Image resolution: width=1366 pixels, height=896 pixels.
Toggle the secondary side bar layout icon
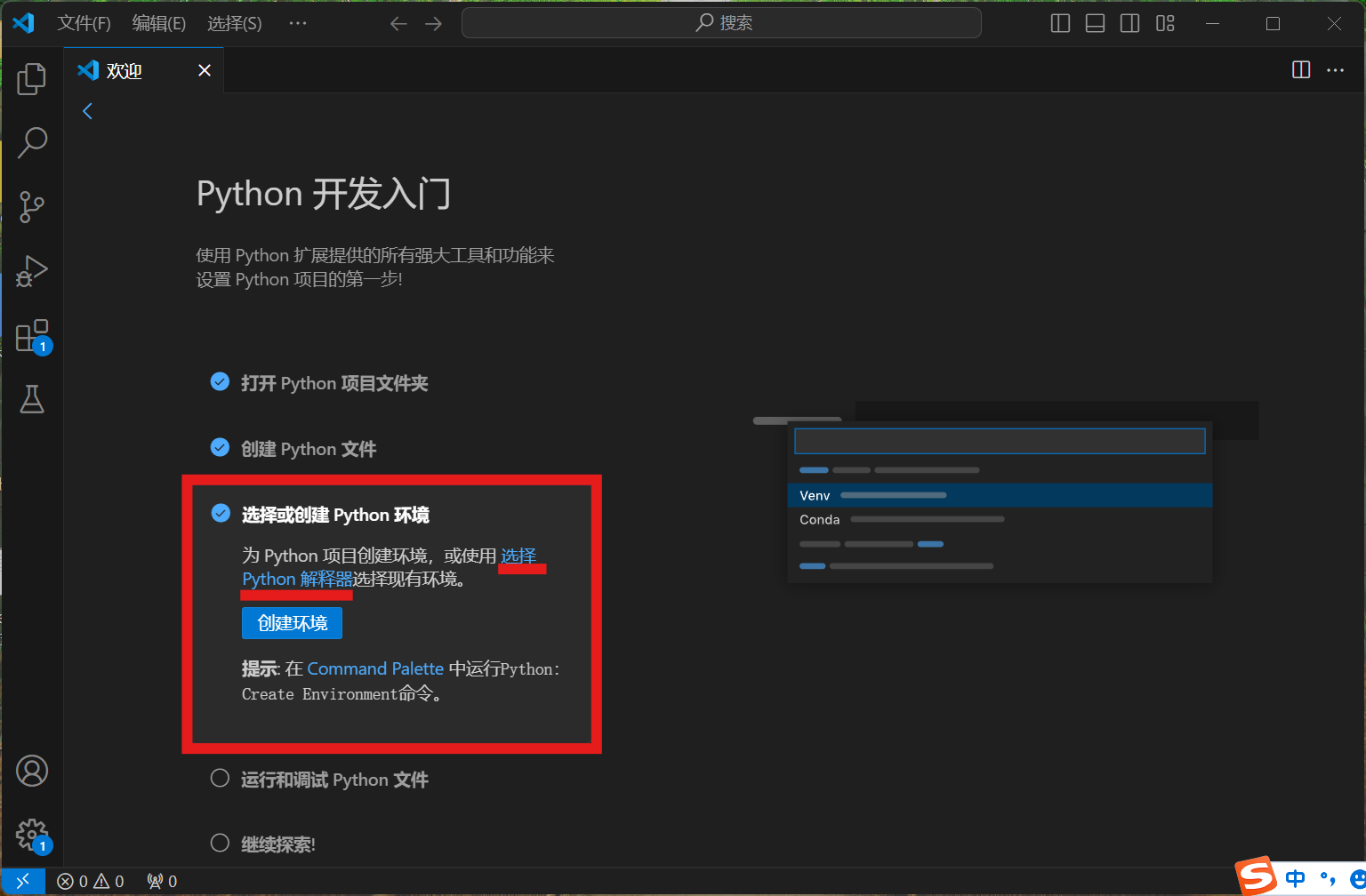pyautogui.click(x=1129, y=23)
